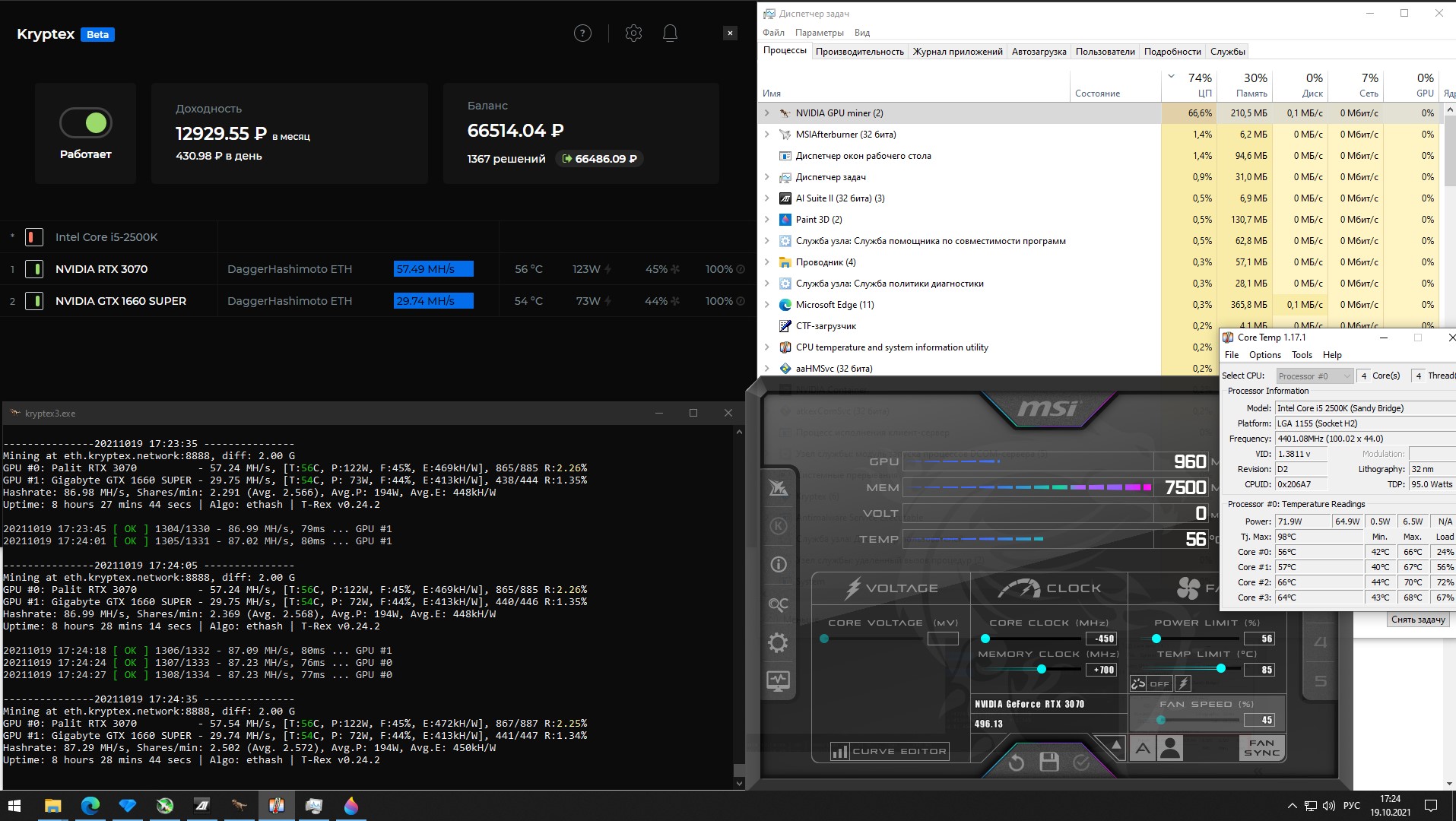Open File Explorer from taskbar
Viewport: 1456px width, 821px height.
click(x=52, y=806)
